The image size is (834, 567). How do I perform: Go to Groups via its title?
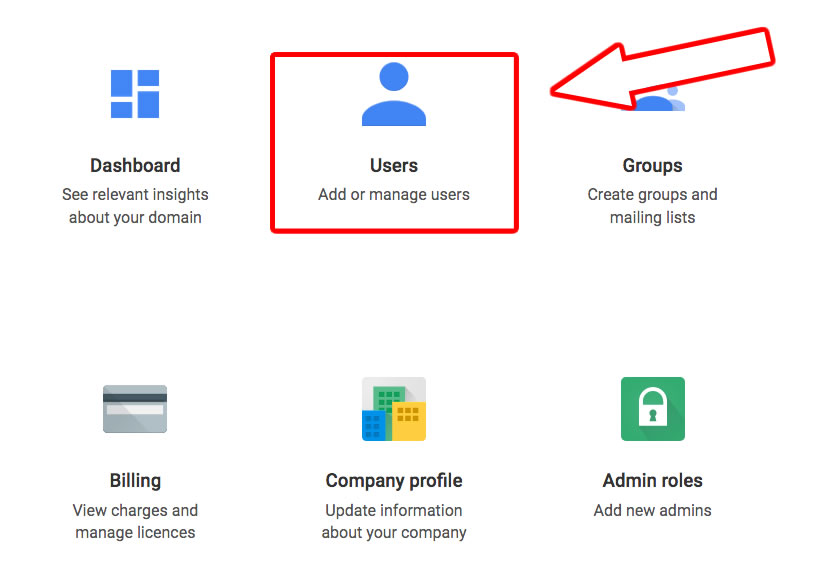652,166
